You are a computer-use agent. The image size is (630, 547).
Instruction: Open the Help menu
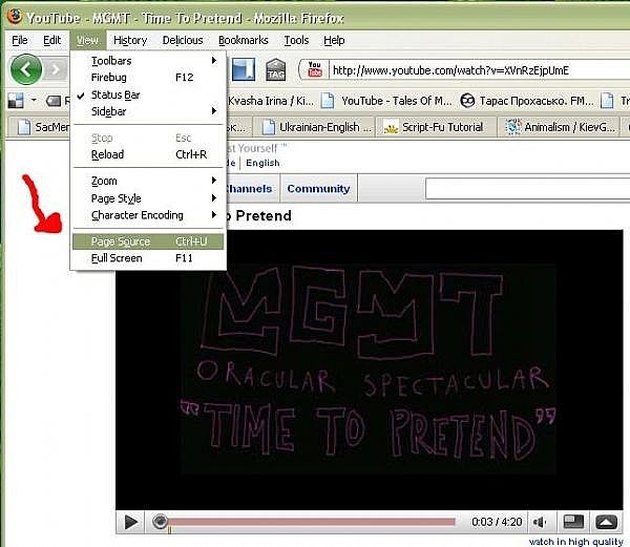click(334, 40)
